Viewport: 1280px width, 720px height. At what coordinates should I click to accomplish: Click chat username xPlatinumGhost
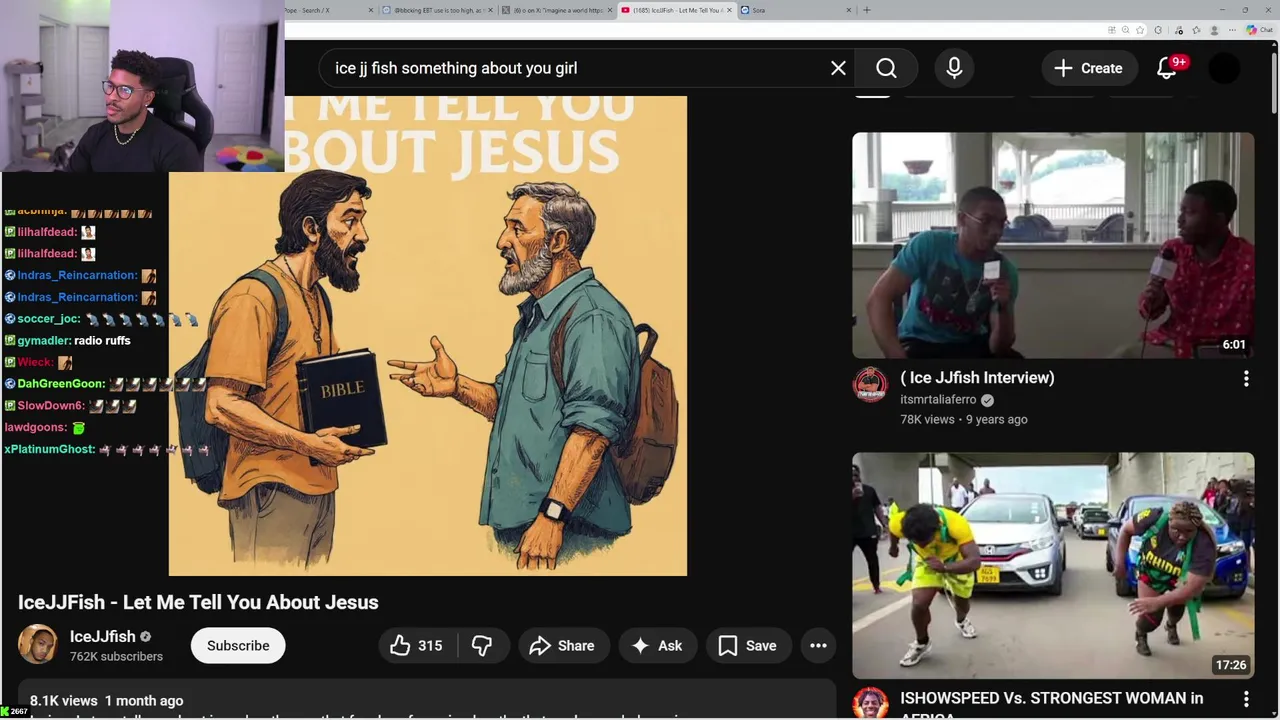point(50,450)
